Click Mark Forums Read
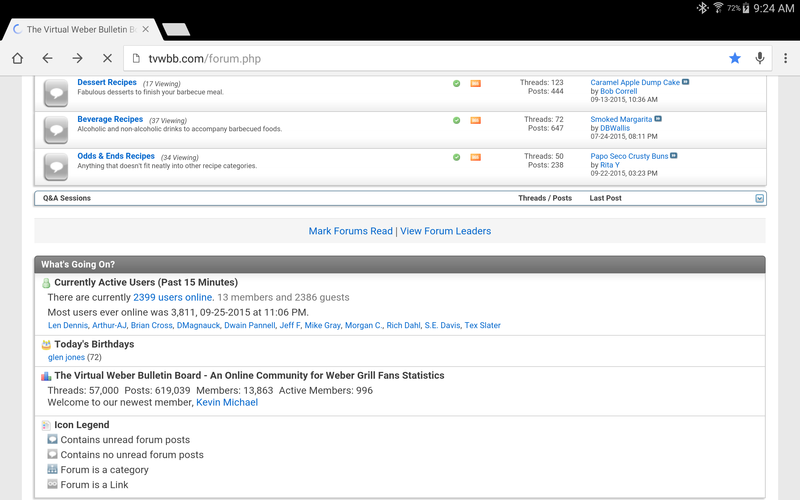Image resolution: width=800 pixels, height=500 pixels. click(x=351, y=231)
